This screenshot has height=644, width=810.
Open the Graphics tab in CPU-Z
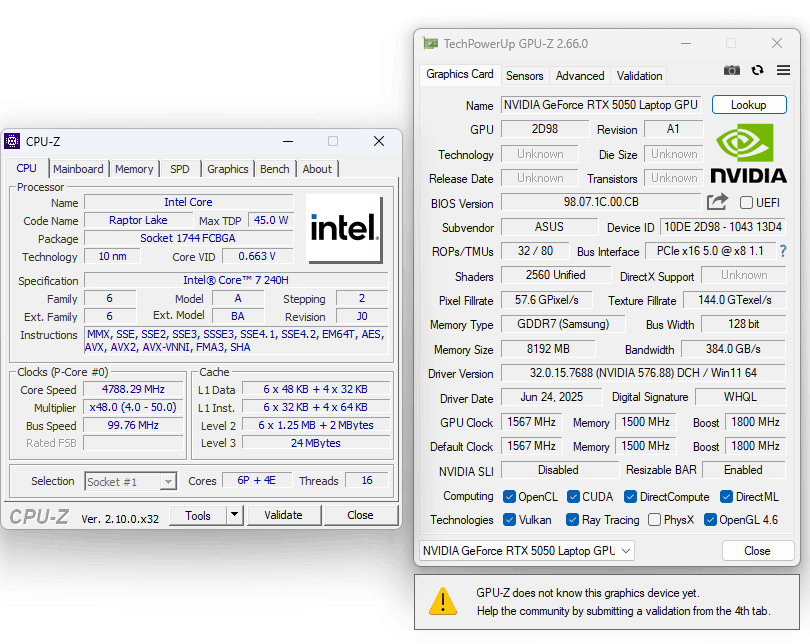pyautogui.click(x=228, y=169)
